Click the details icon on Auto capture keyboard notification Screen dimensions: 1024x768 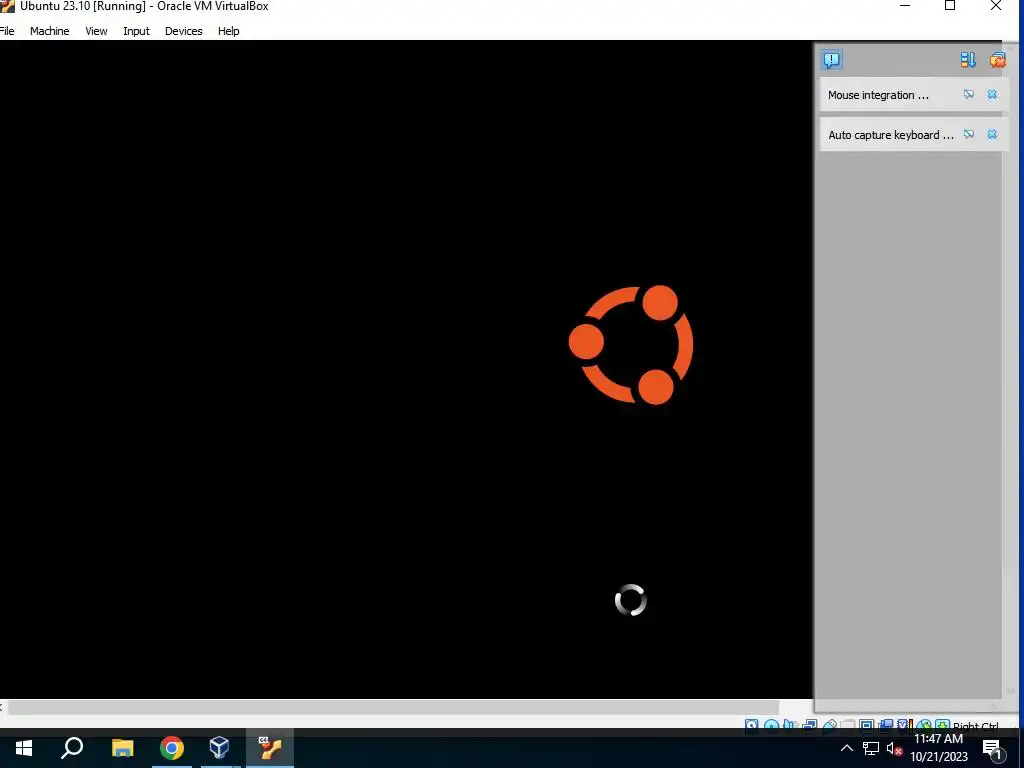[x=968, y=135]
